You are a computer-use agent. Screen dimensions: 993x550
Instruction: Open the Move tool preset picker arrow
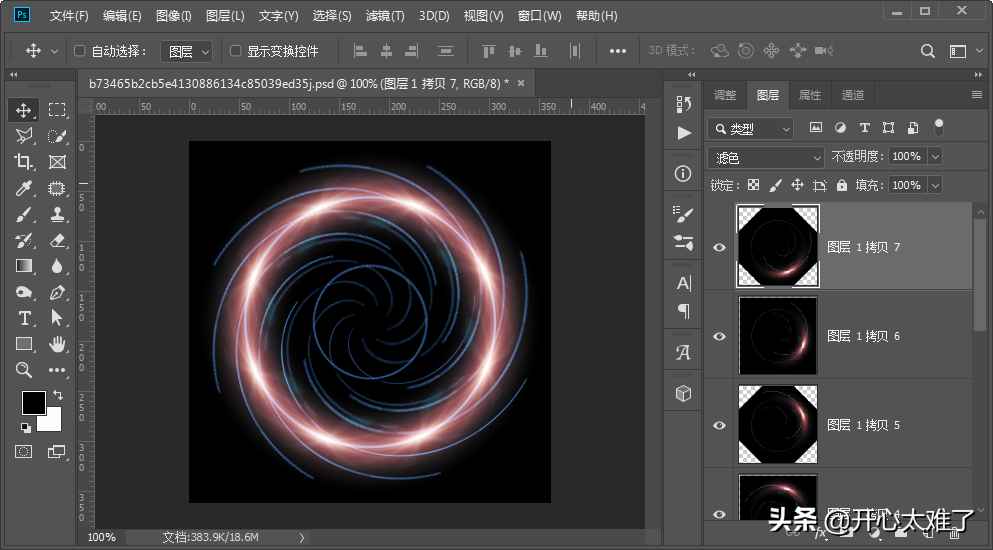54,51
